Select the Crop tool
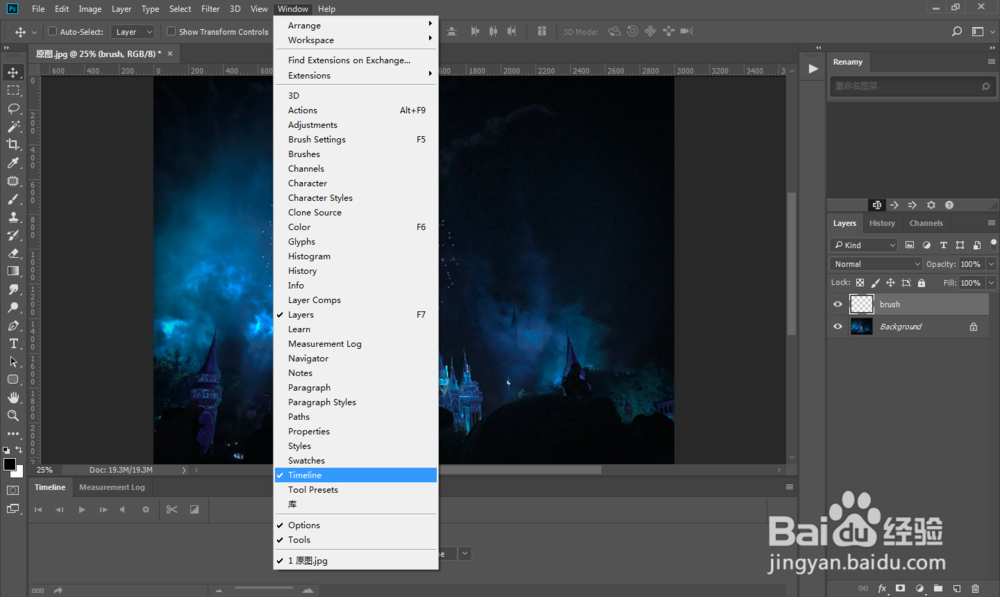 coord(13,145)
